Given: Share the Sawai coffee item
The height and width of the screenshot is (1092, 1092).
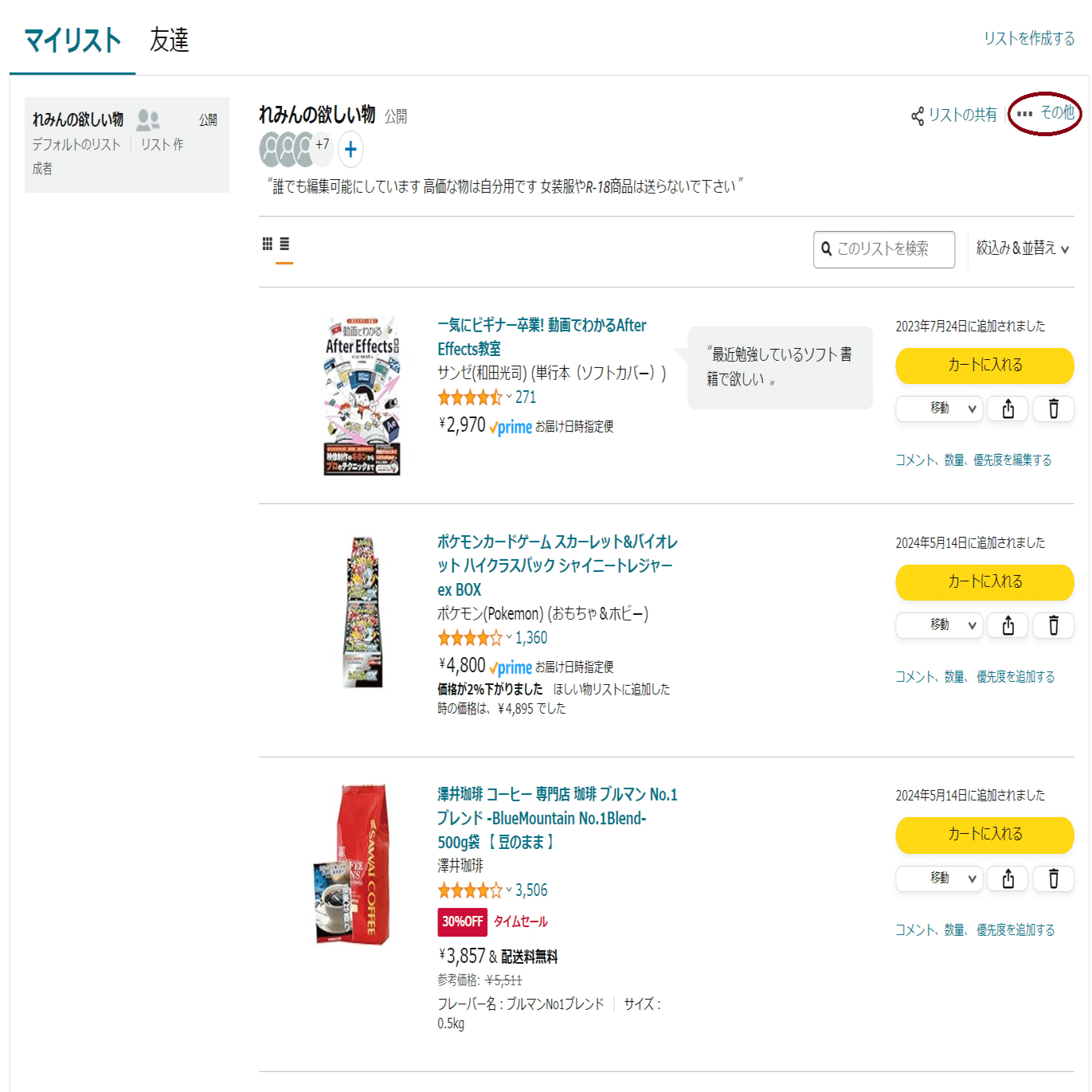Looking at the screenshot, I should click(x=1007, y=879).
